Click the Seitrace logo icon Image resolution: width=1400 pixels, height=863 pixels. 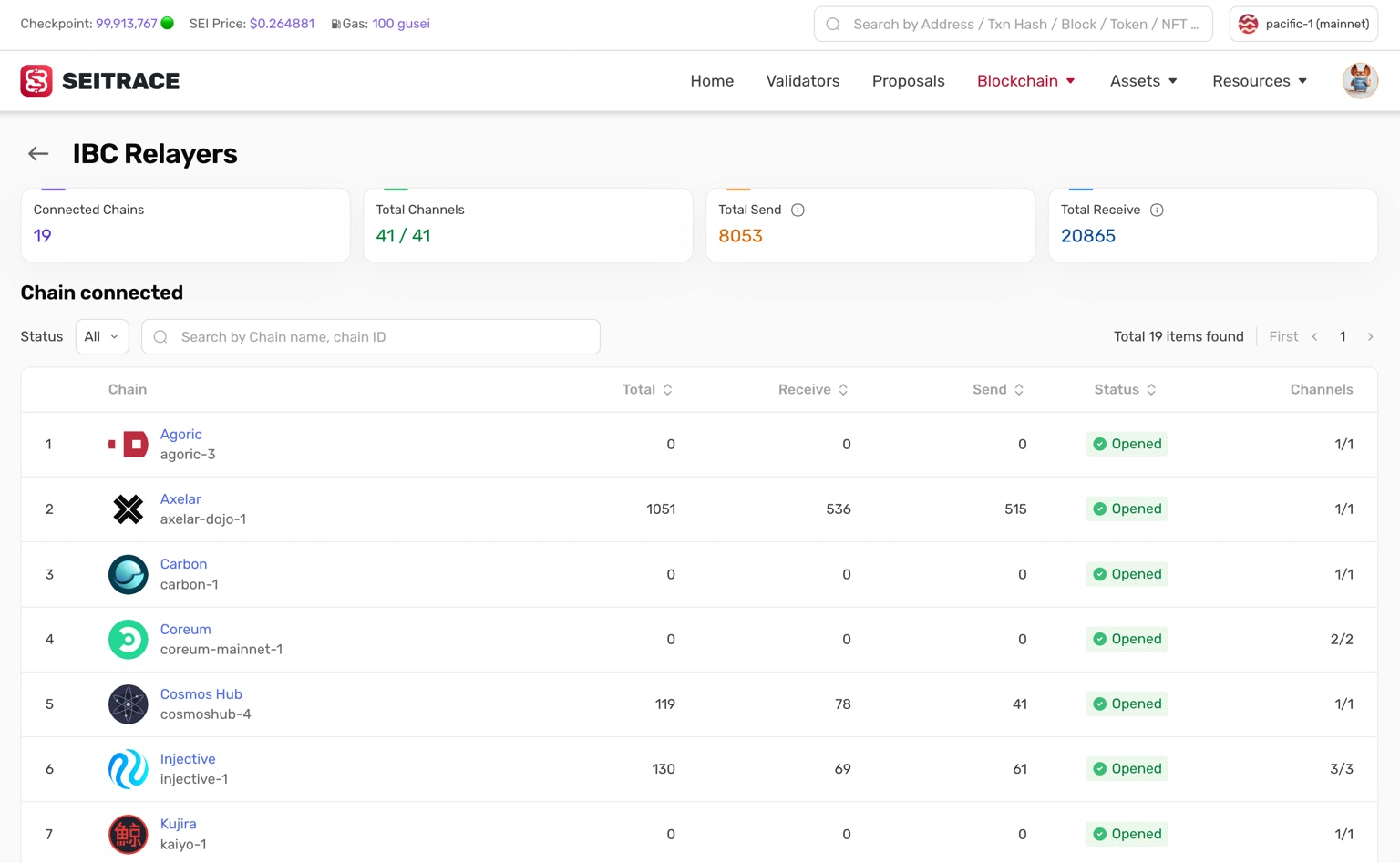[36, 81]
